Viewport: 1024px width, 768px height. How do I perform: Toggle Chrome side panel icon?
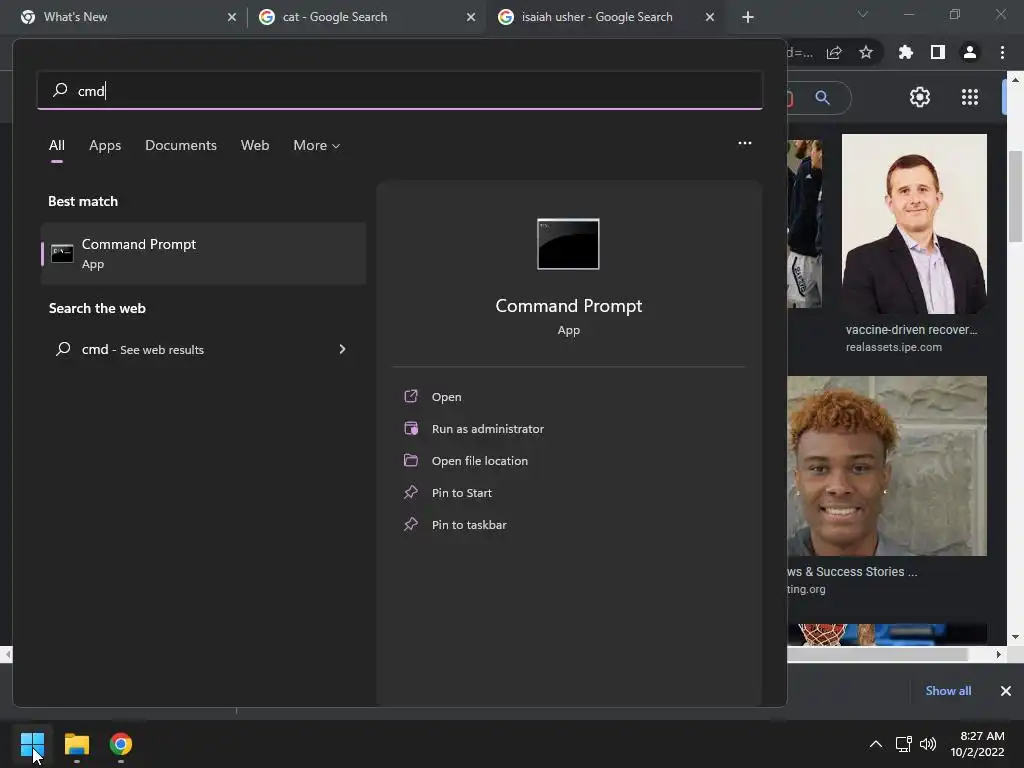[938, 52]
